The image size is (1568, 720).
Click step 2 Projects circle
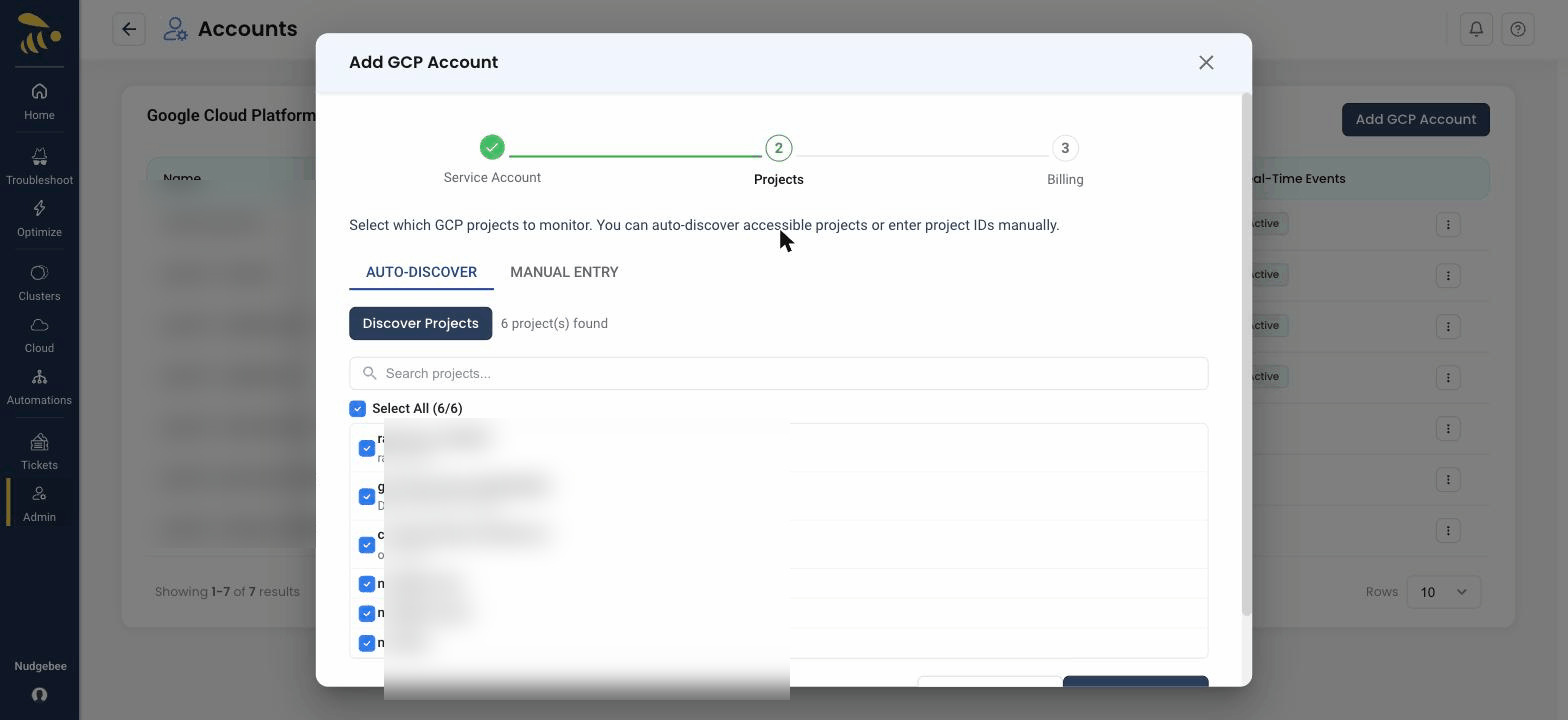[778, 148]
